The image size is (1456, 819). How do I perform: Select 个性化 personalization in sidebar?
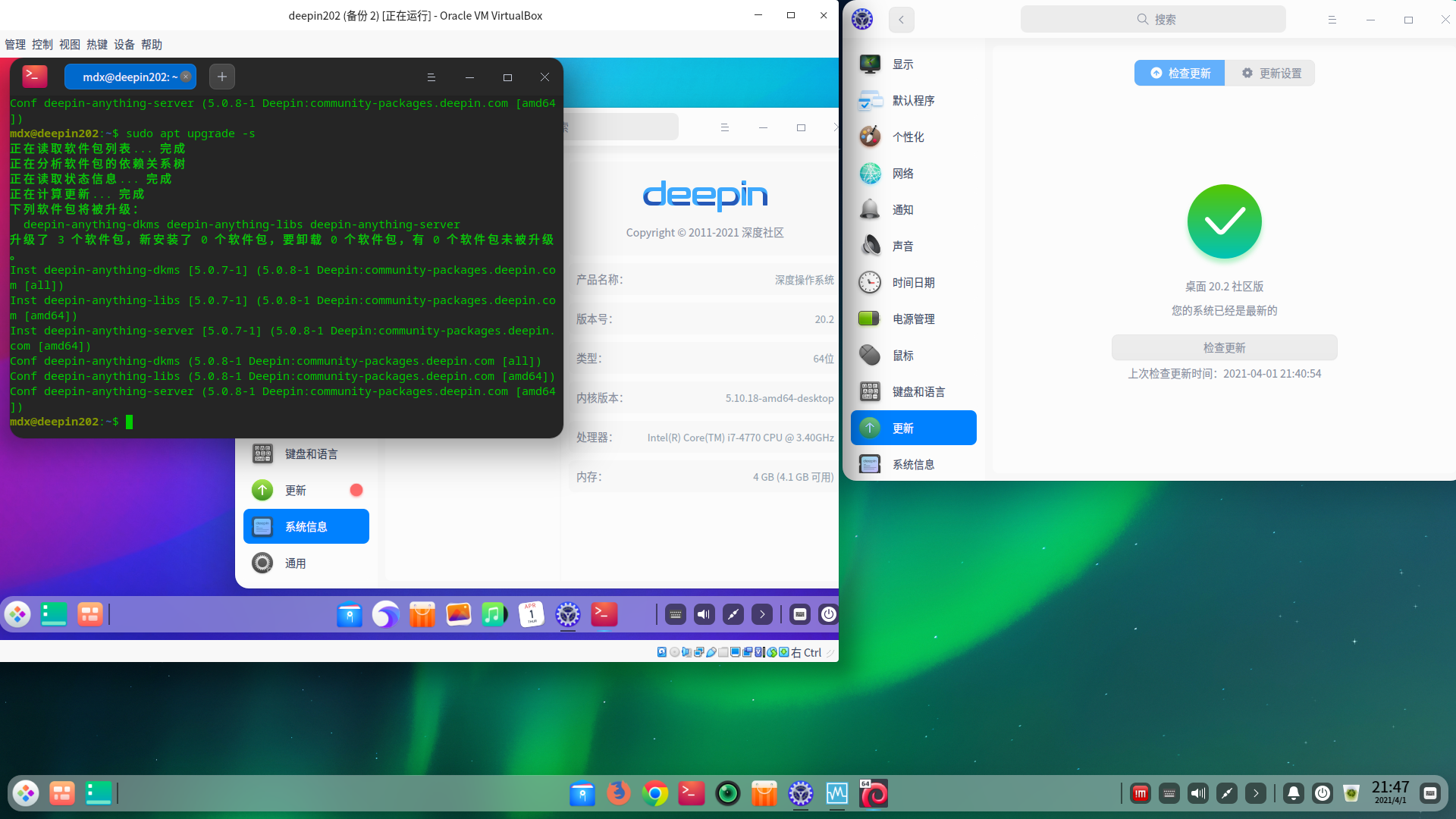(x=908, y=137)
